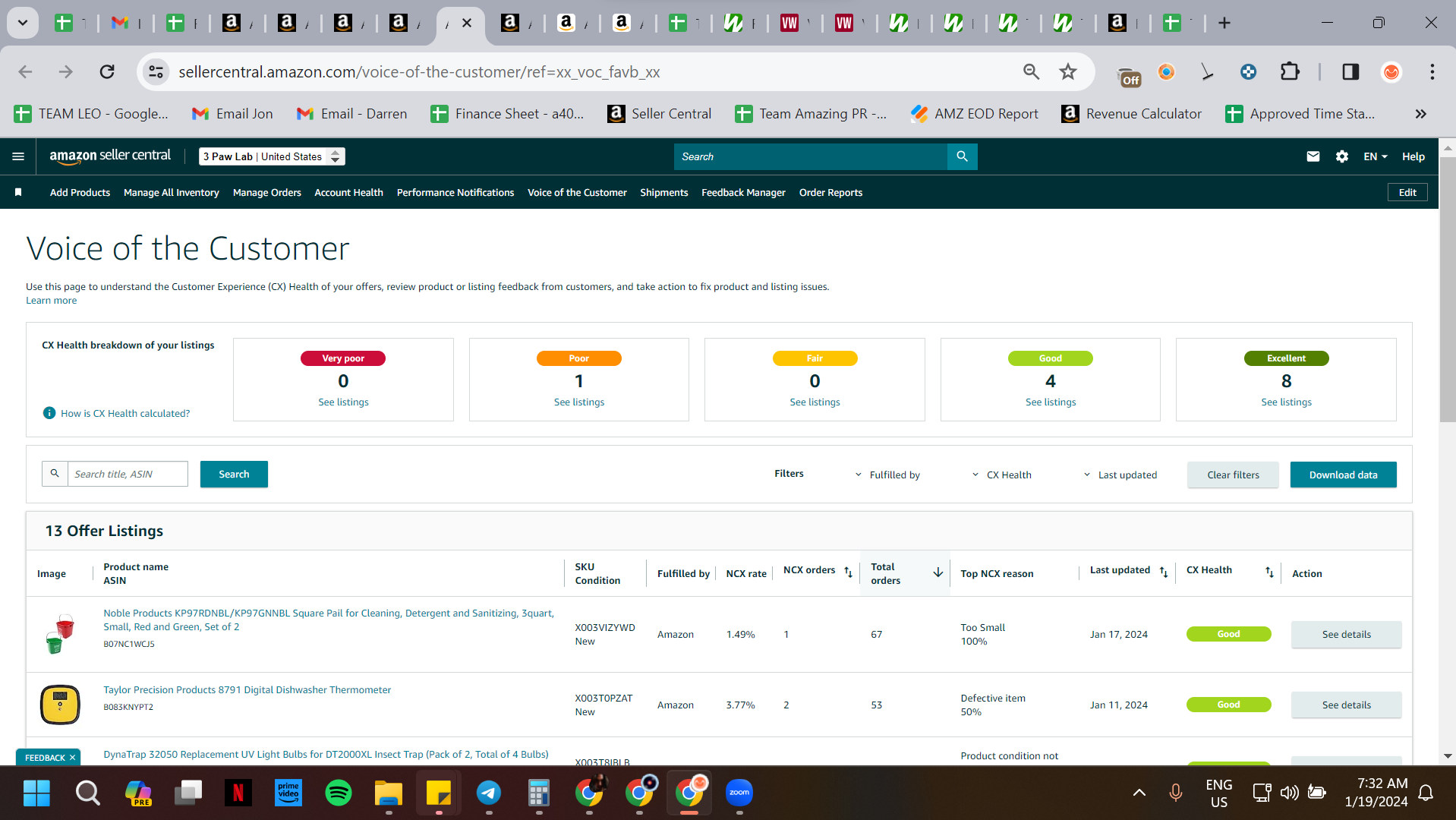Focus the Search title, ASIN field
The height and width of the screenshot is (820, 1456).
pos(128,474)
